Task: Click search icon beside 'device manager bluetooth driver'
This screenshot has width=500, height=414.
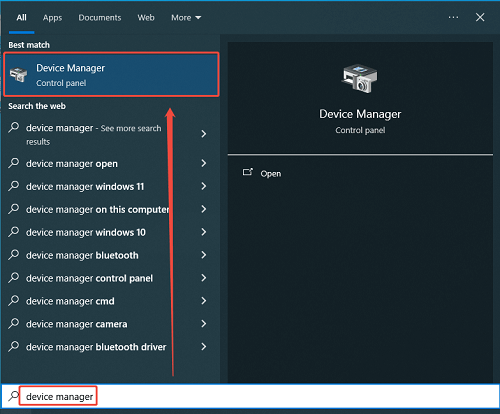Action: pyautogui.click(x=14, y=346)
